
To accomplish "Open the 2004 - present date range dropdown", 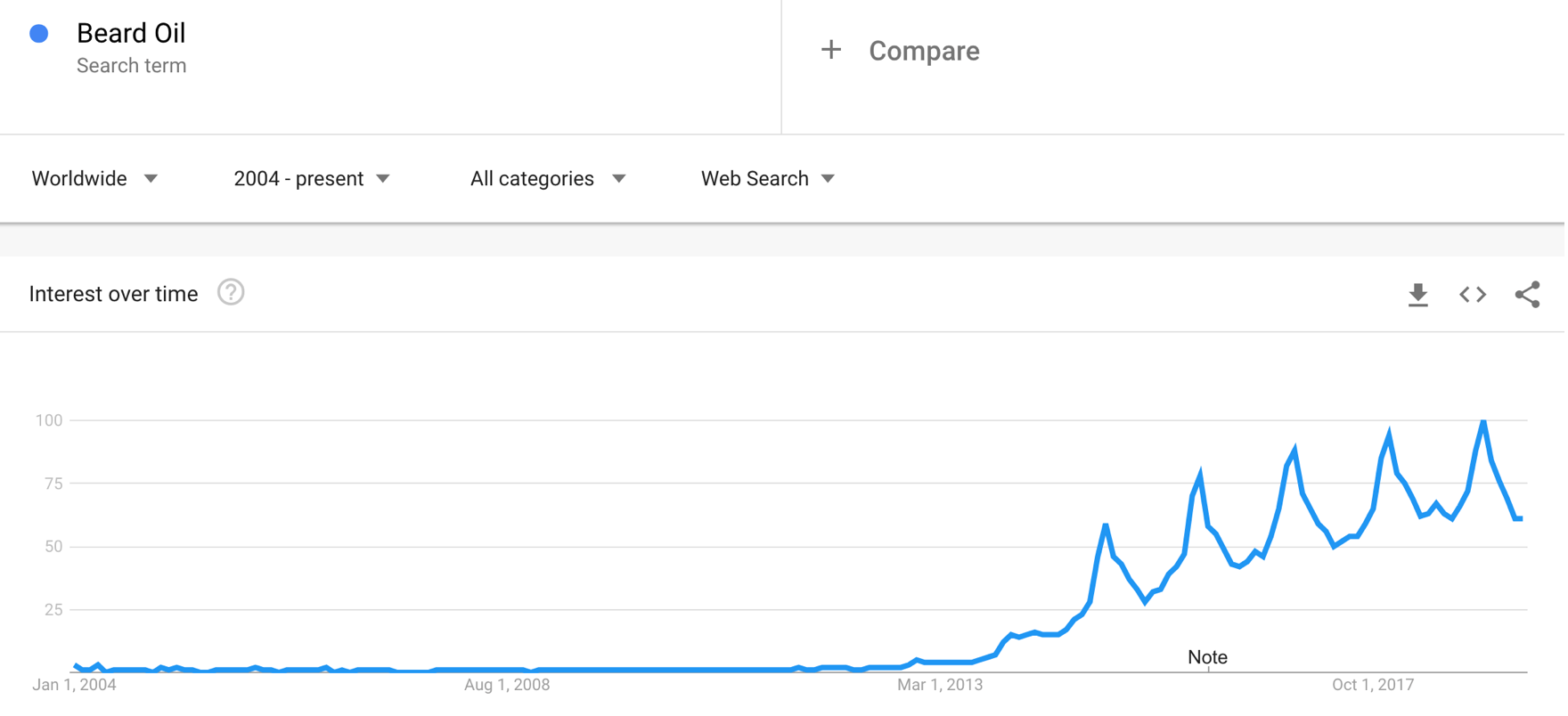I will 312,179.
